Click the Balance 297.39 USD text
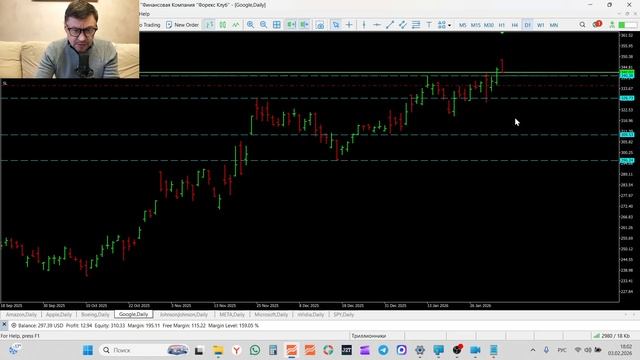This screenshot has height=360, width=640. click(x=41, y=326)
